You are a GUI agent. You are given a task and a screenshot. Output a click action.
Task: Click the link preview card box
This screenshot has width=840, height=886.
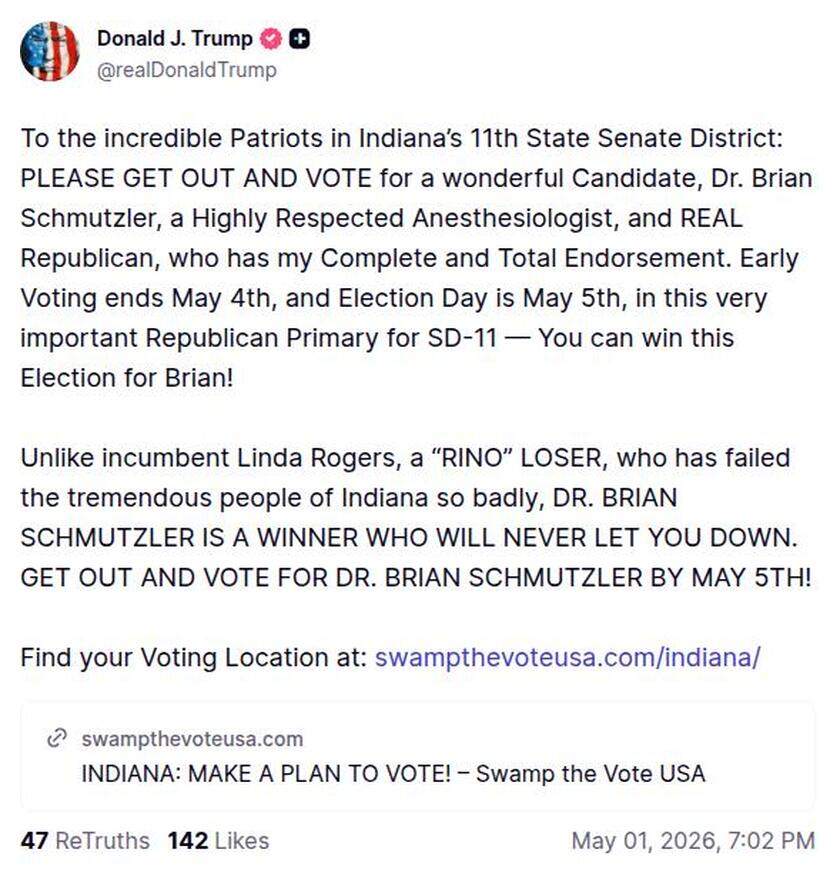(418, 756)
